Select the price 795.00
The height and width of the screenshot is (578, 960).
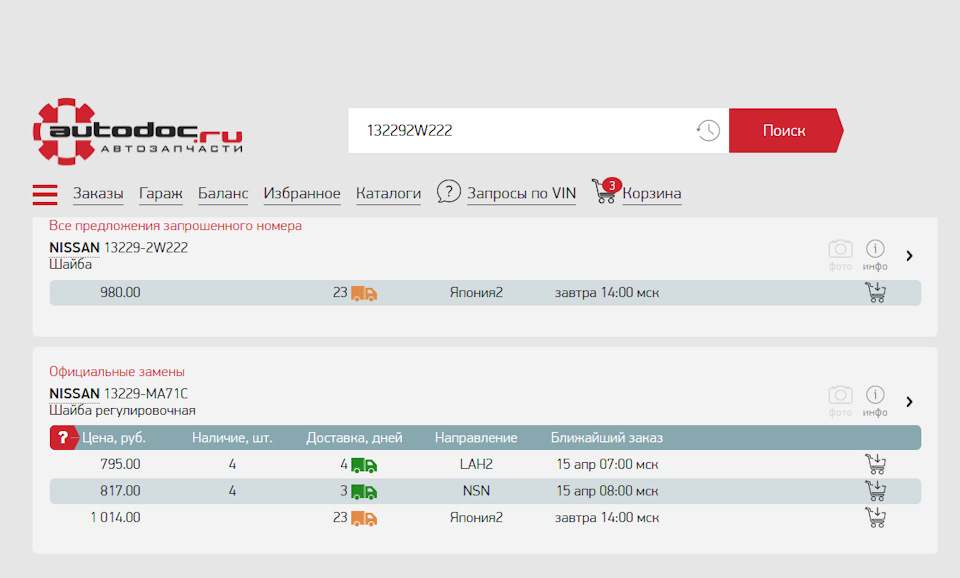pyautogui.click(x=120, y=464)
